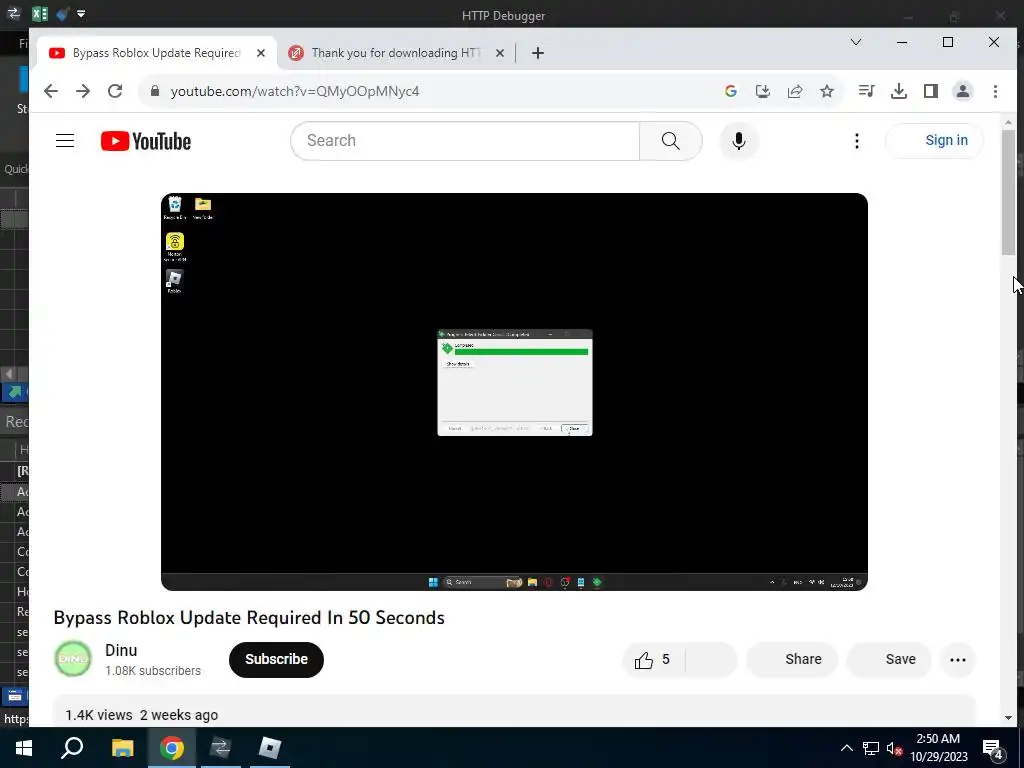Click Excel export icon in HTTP Debugger titlebar

tap(39, 14)
